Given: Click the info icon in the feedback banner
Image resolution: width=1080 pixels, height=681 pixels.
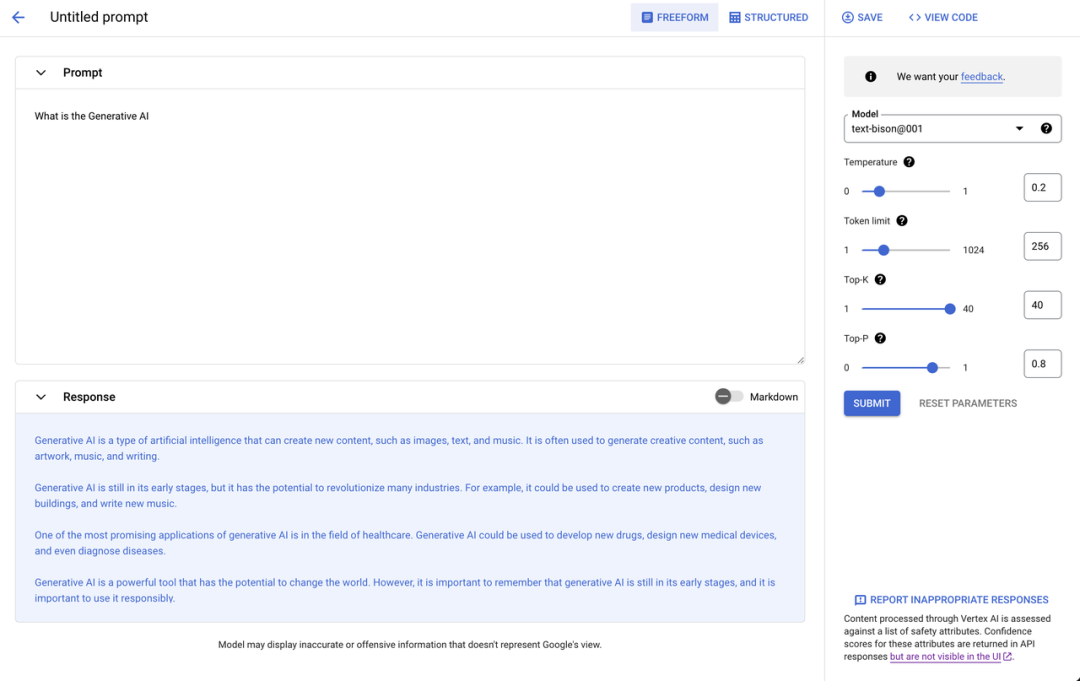Looking at the screenshot, I should [870, 76].
